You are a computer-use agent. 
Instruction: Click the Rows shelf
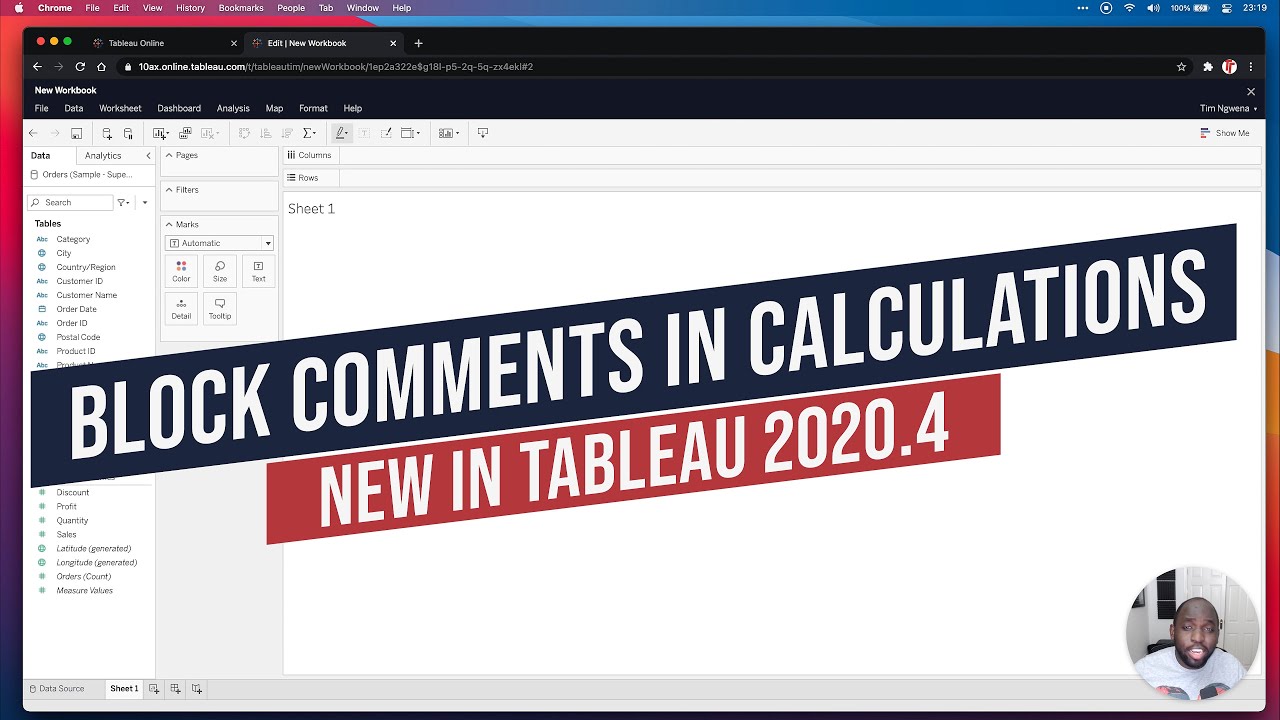[771, 178]
